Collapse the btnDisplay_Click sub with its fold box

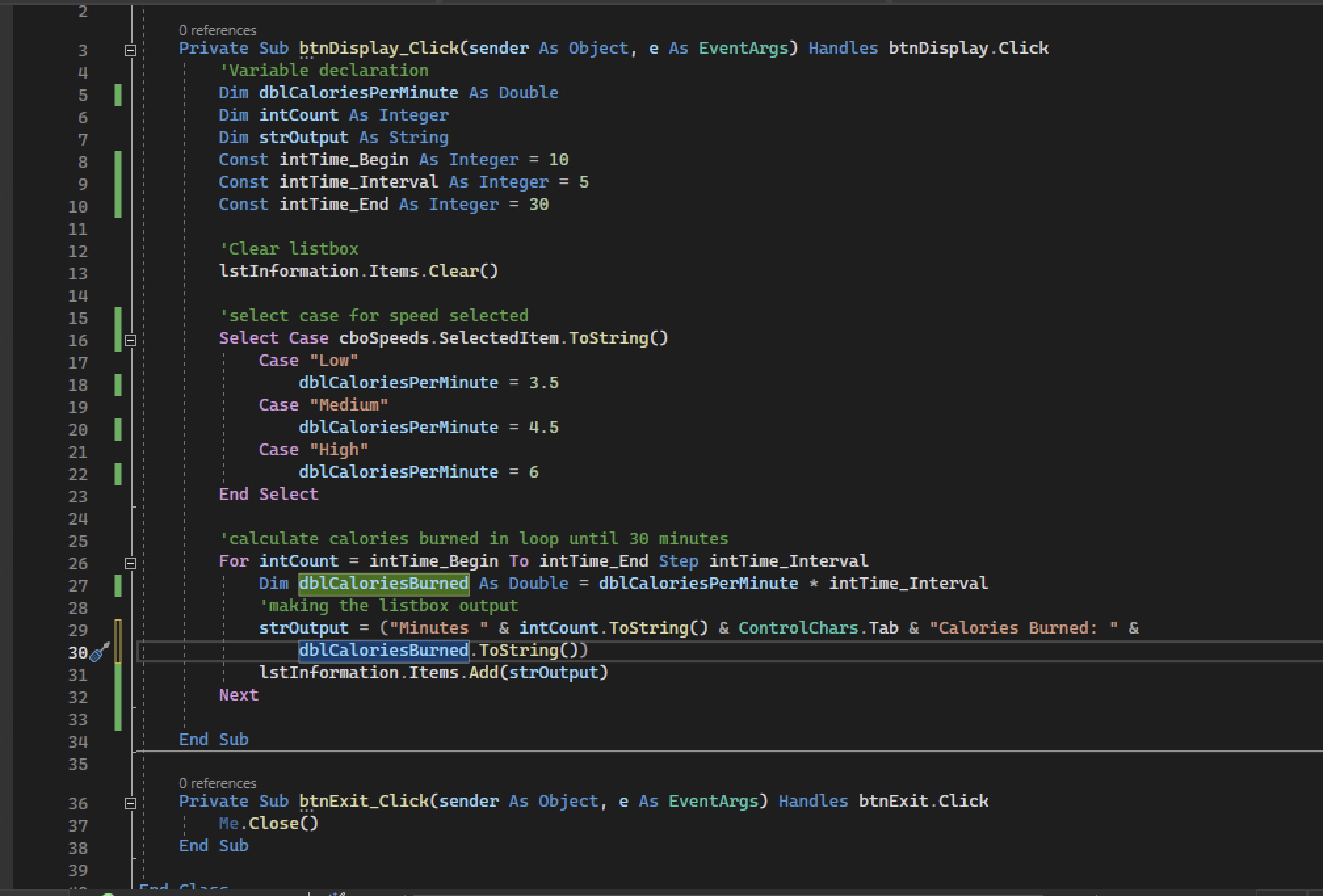pos(129,49)
